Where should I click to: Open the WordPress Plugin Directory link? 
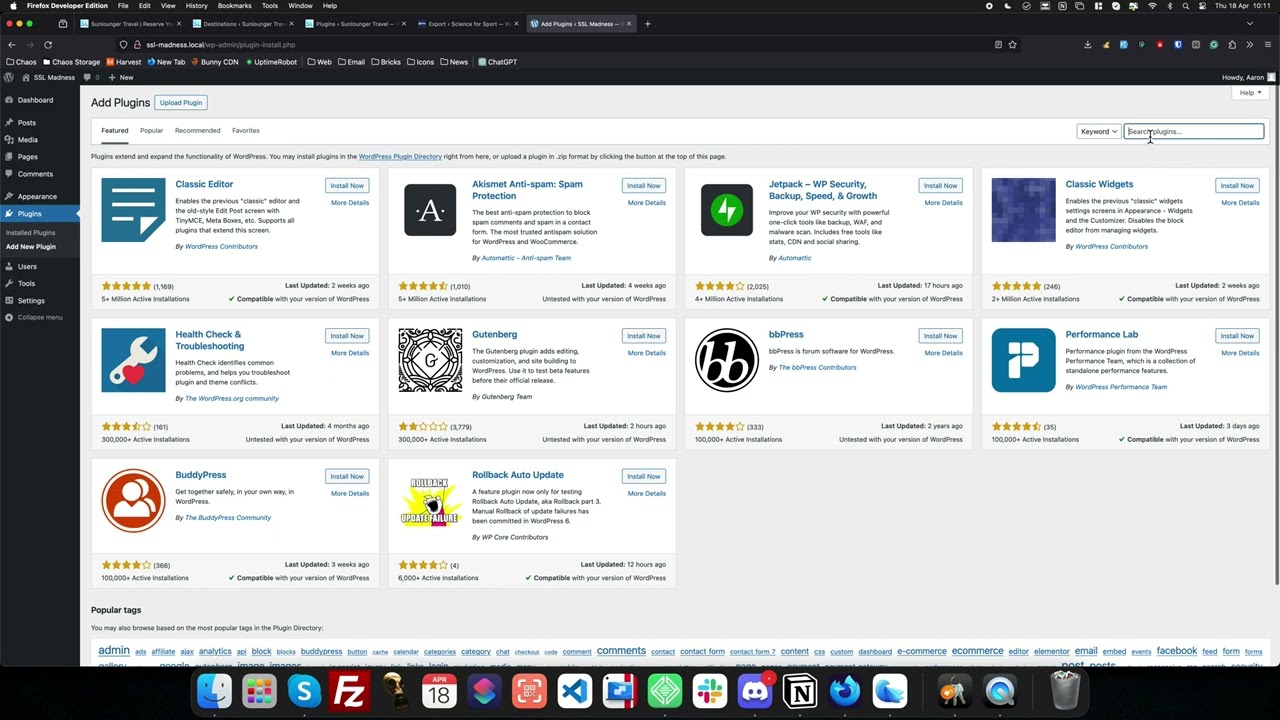(400, 156)
